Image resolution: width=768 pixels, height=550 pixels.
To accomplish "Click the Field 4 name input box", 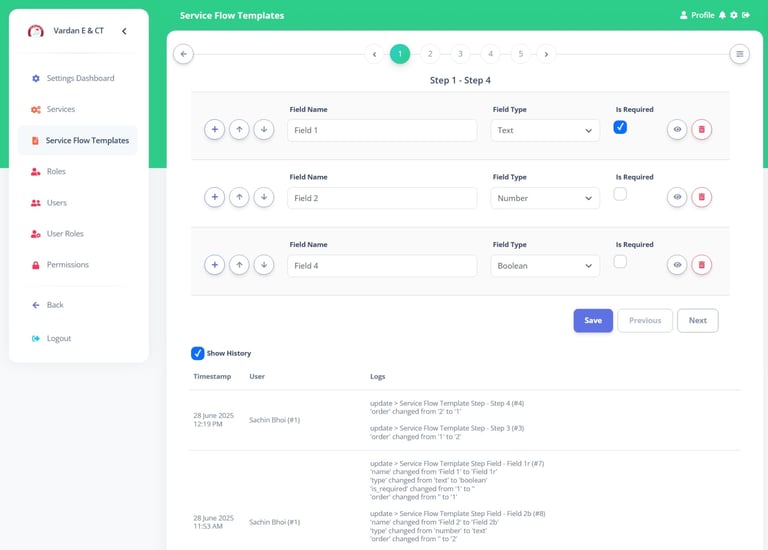I will (382, 266).
